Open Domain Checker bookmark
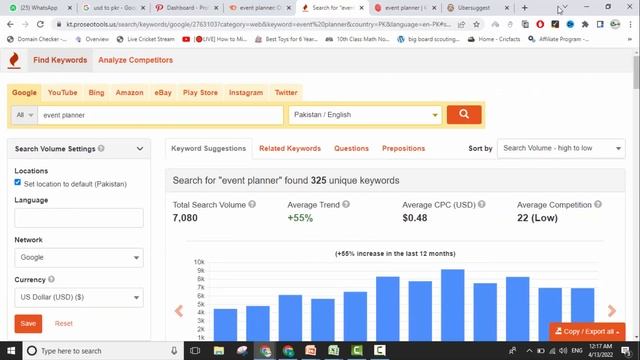This screenshot has width=640, height=360. coord(37,39)
